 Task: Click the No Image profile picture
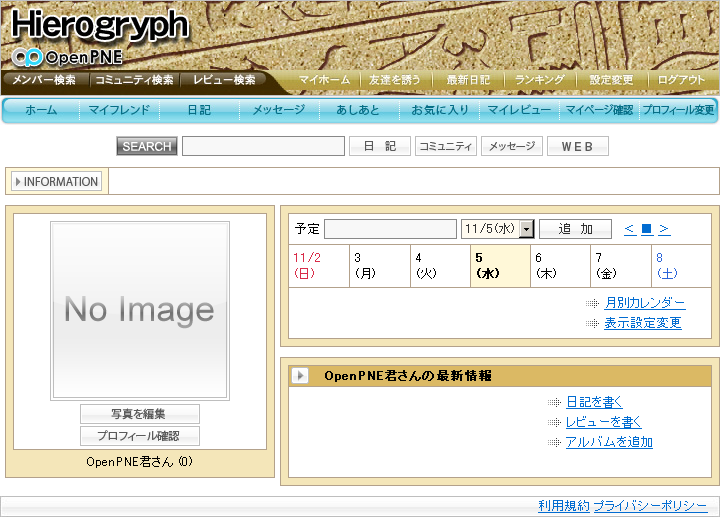140,311
